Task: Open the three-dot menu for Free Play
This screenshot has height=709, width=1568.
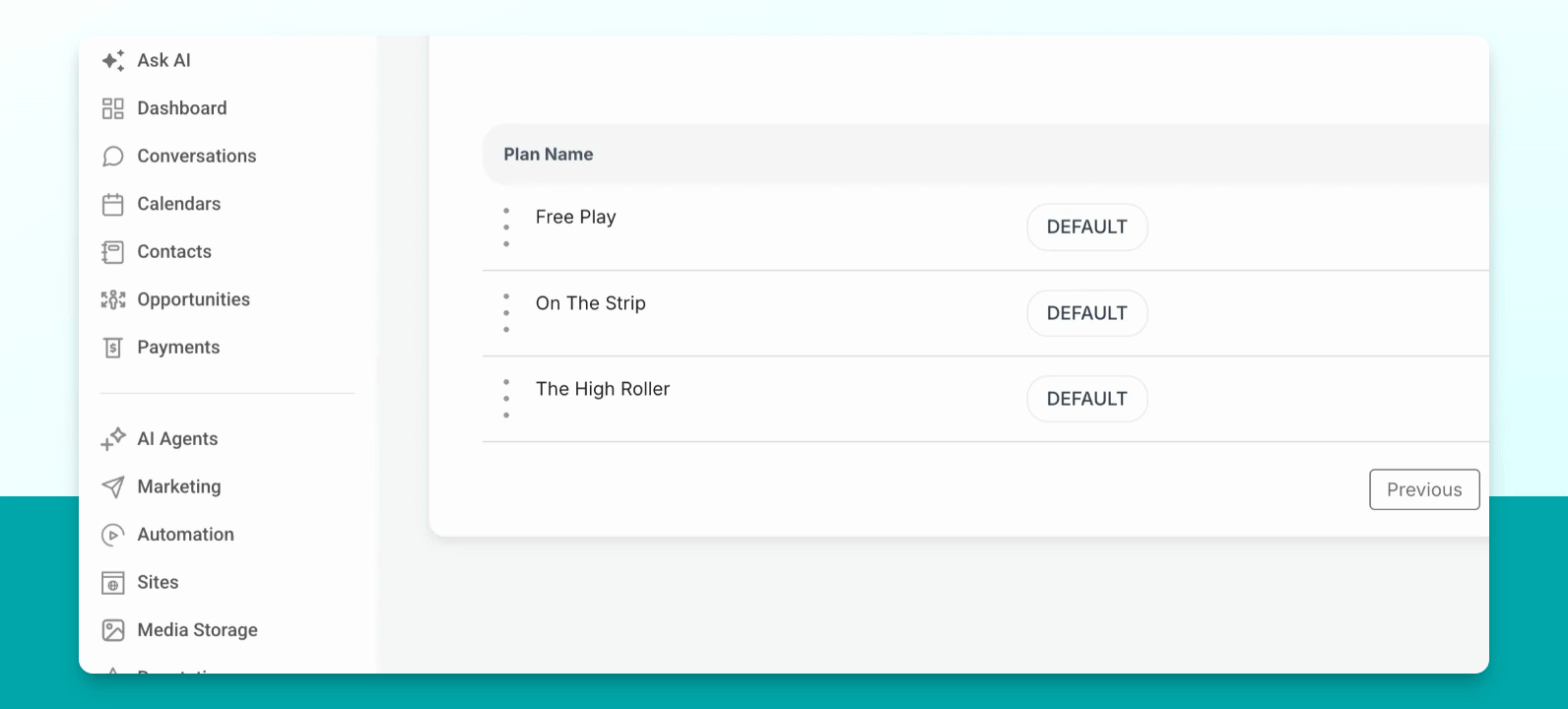Action: (506, 227)
